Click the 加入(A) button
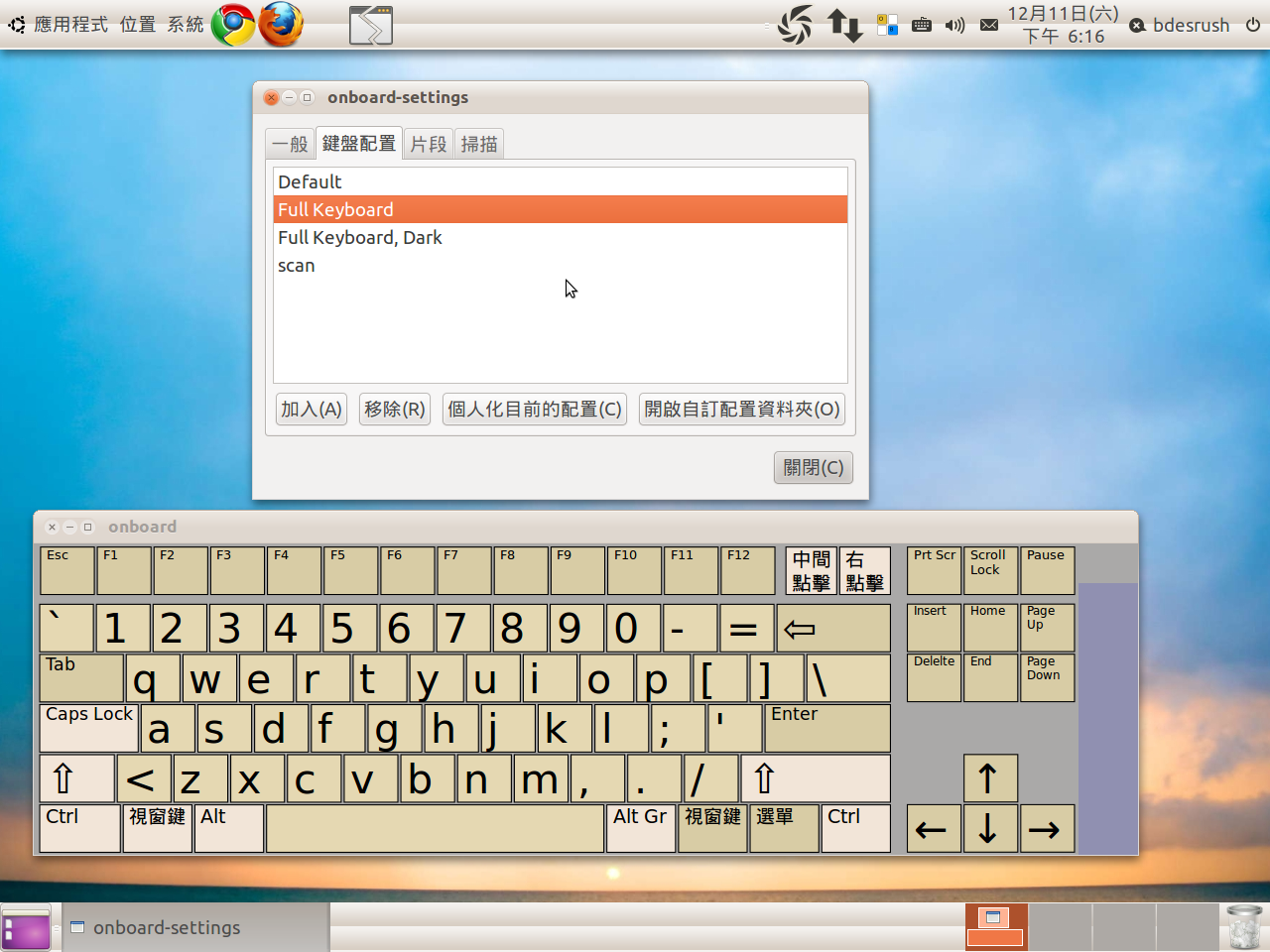This screenshot has height=952, width=1270. tap(312, 409)
